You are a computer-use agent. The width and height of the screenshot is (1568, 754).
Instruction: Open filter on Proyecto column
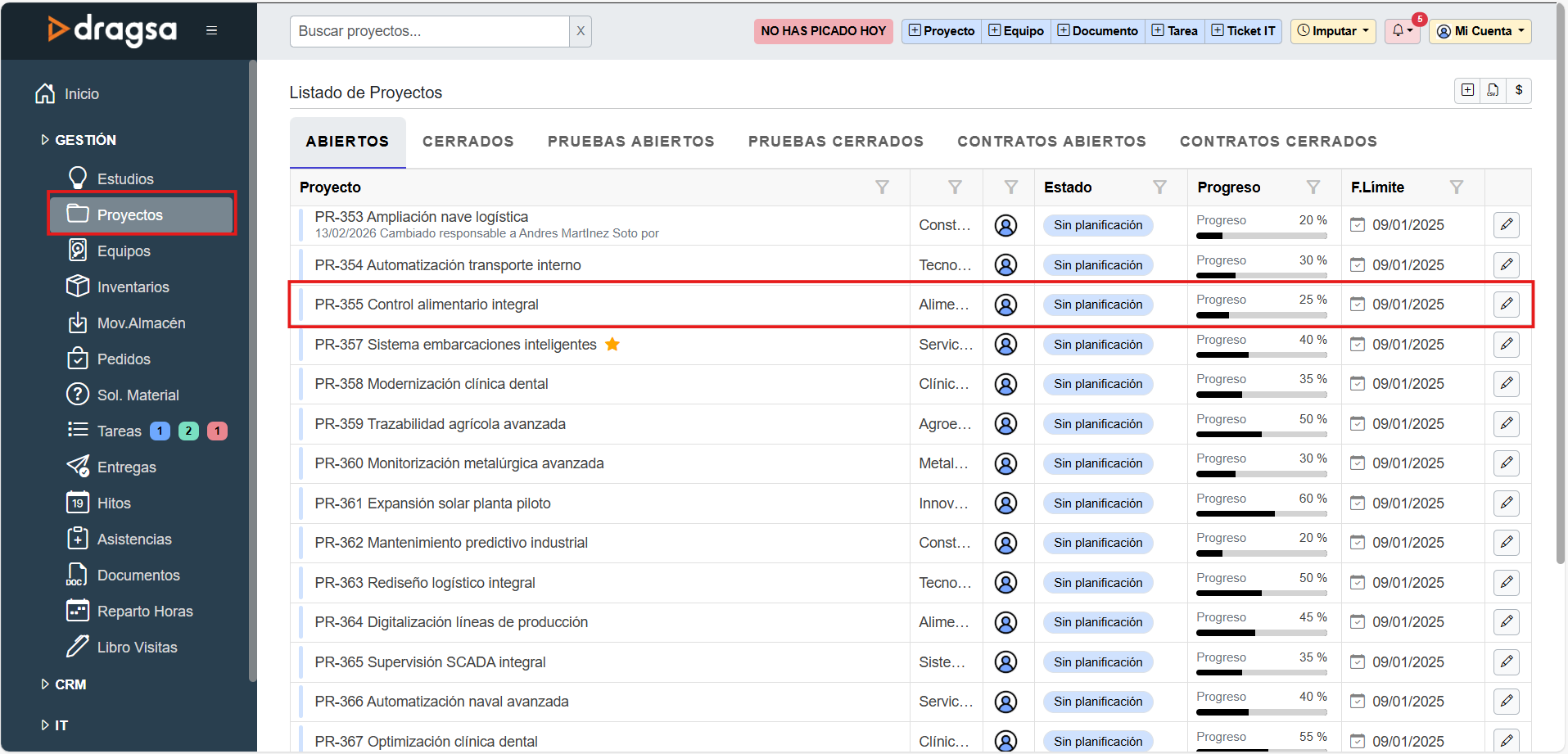[x=882, y=187]
